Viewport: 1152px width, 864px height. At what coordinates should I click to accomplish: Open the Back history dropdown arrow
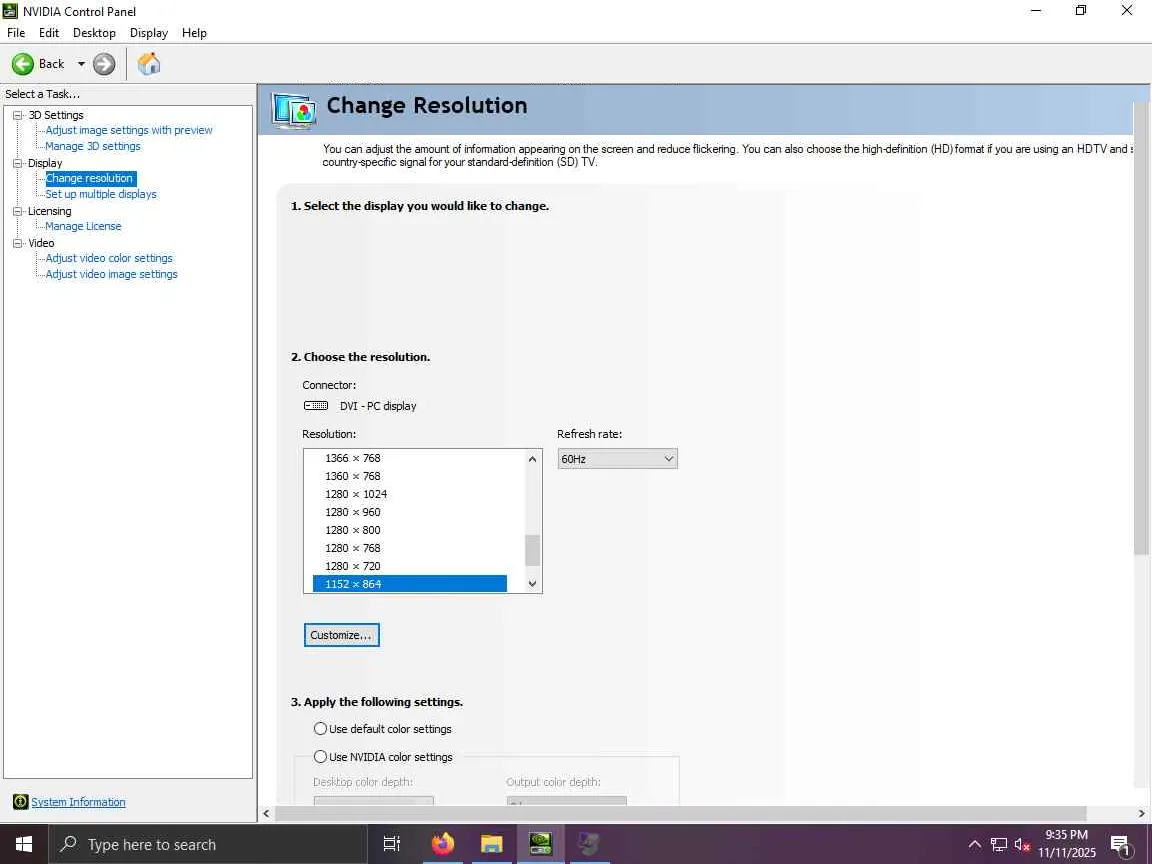click(81, 64)
